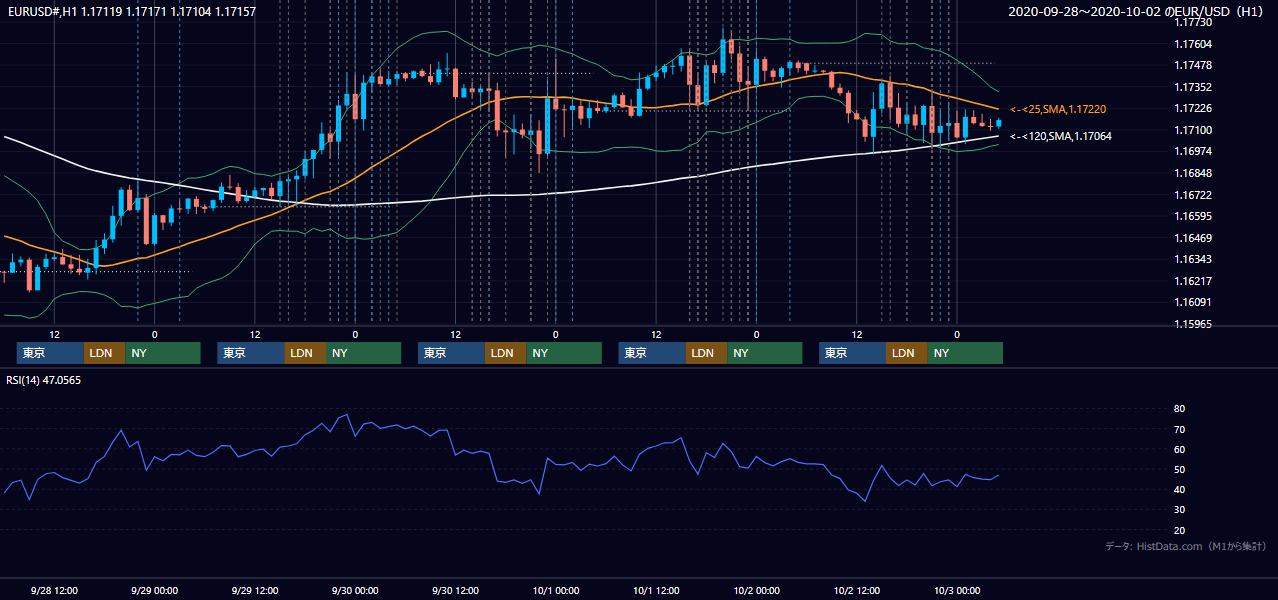Viewport: 1278px width, 600px height.
Task: Click price axis label 1.17352
Action: coord(1193,87)
